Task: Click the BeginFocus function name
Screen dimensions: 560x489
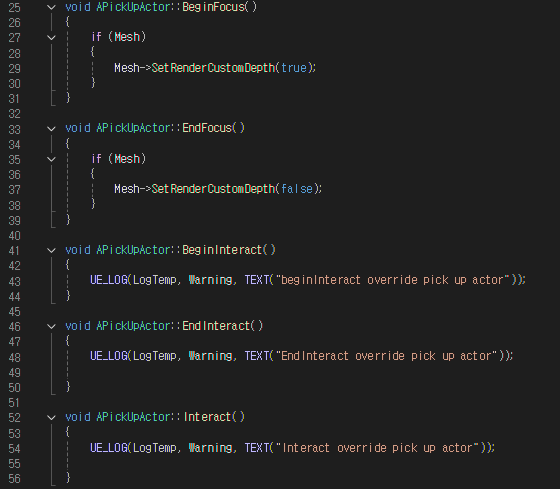Action: tap(213, 7)
